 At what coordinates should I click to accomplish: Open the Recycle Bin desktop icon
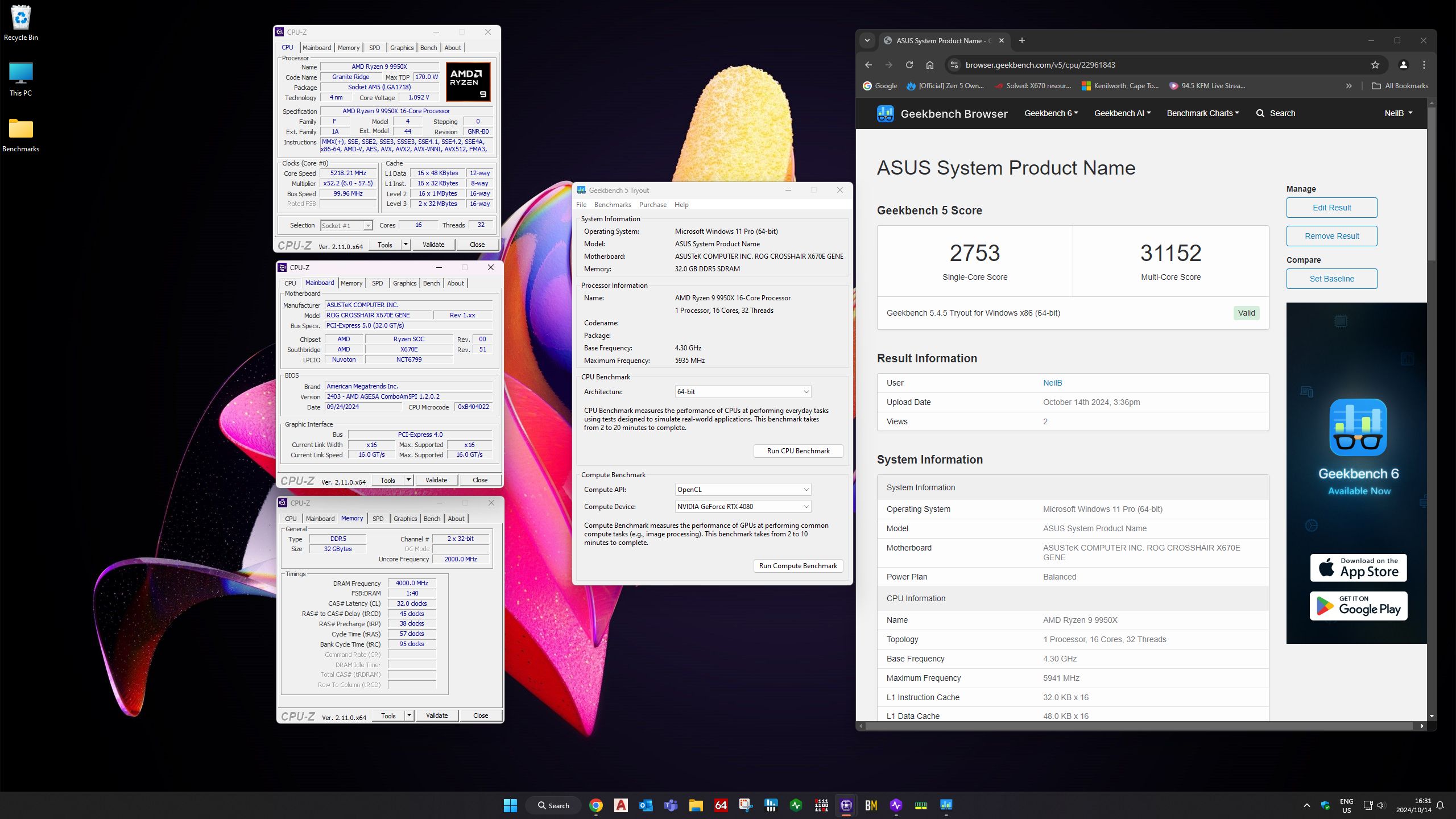(21, 23)
